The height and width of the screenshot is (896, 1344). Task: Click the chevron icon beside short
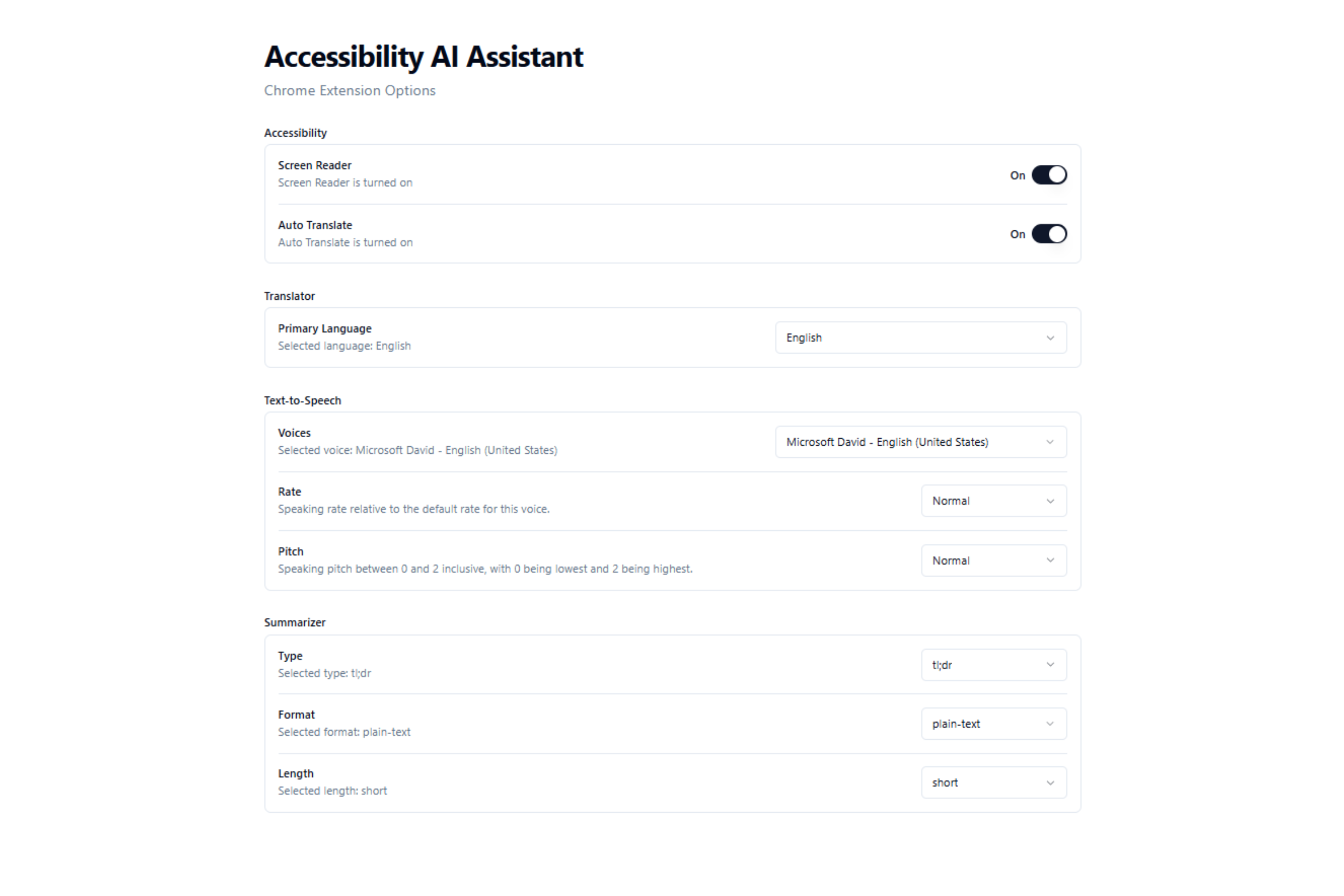[x=1050, y=783]
